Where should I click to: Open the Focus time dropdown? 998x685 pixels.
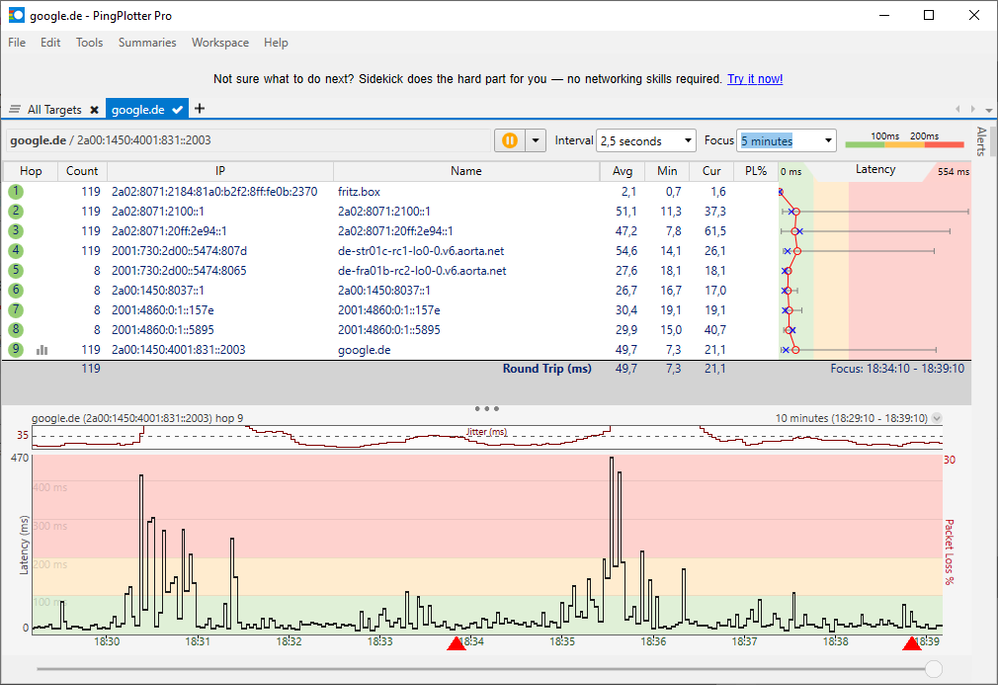[826, 141]
